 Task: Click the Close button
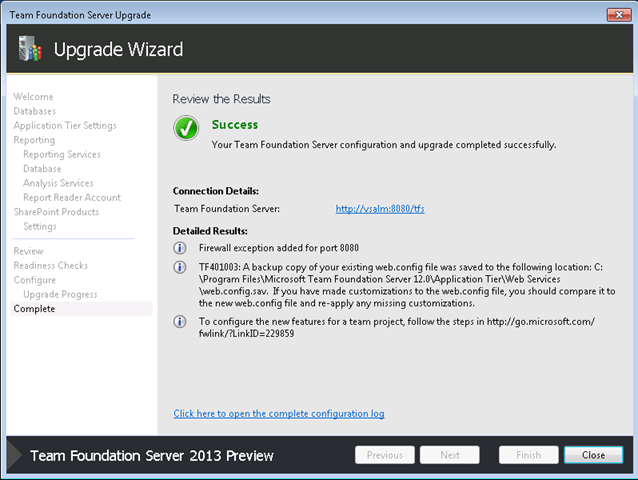click(x=594, y=455)
